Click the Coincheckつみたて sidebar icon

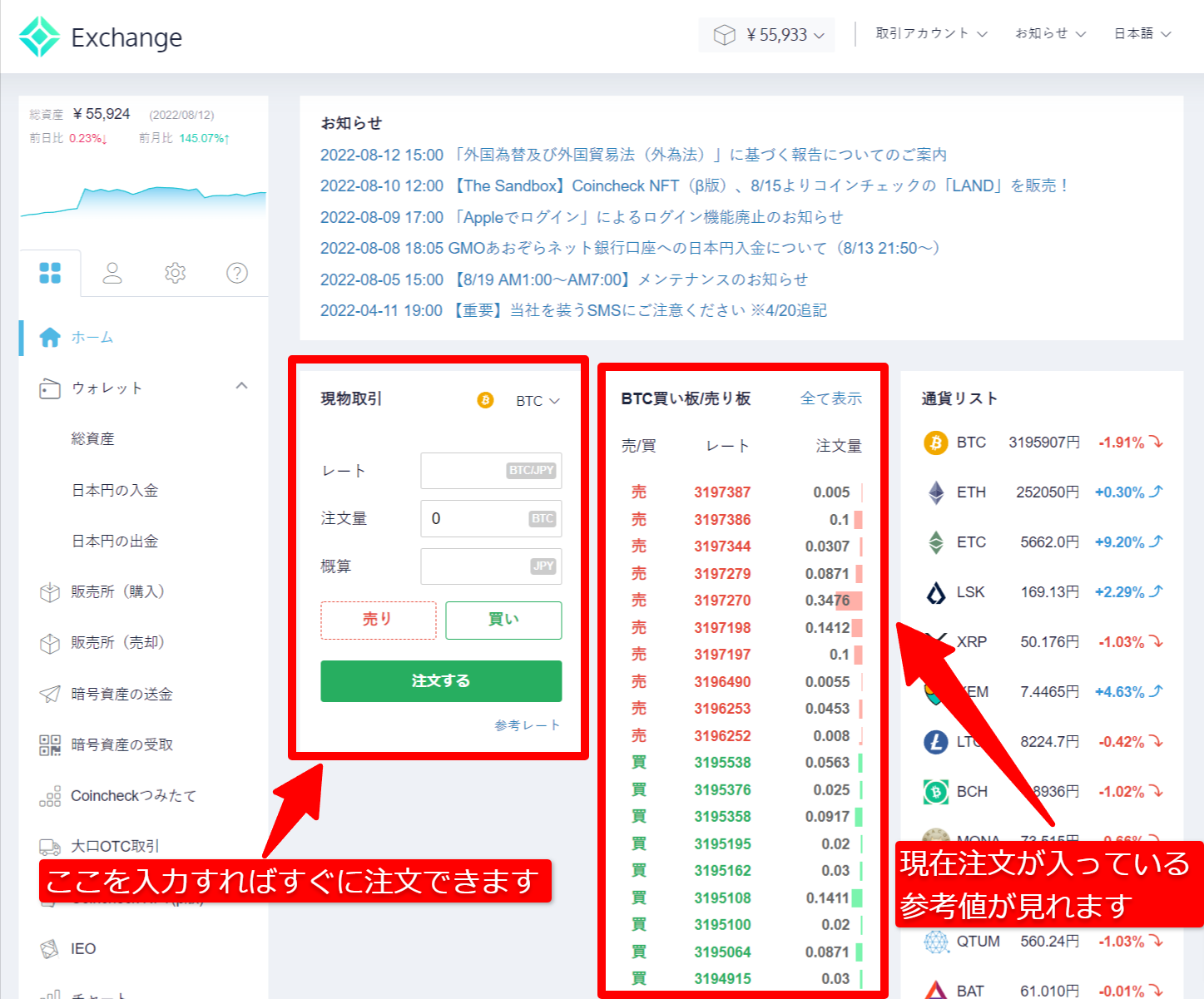click(x=50, y=796)
